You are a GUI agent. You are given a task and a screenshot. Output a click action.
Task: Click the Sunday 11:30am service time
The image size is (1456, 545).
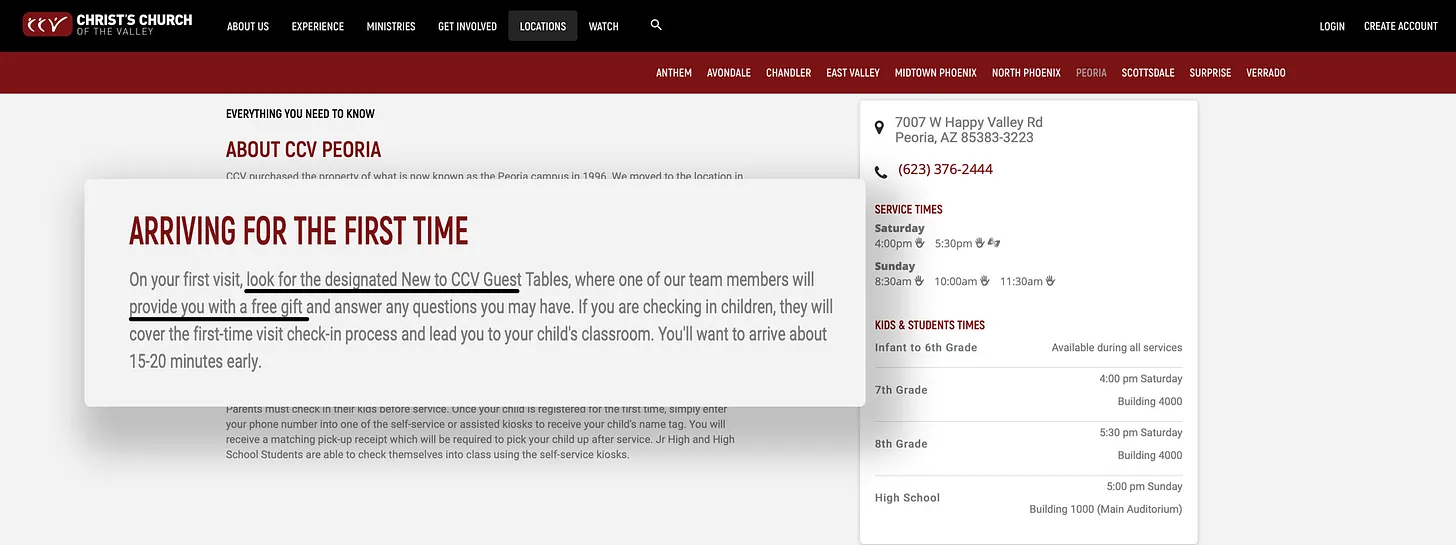tap(1021, 281)
